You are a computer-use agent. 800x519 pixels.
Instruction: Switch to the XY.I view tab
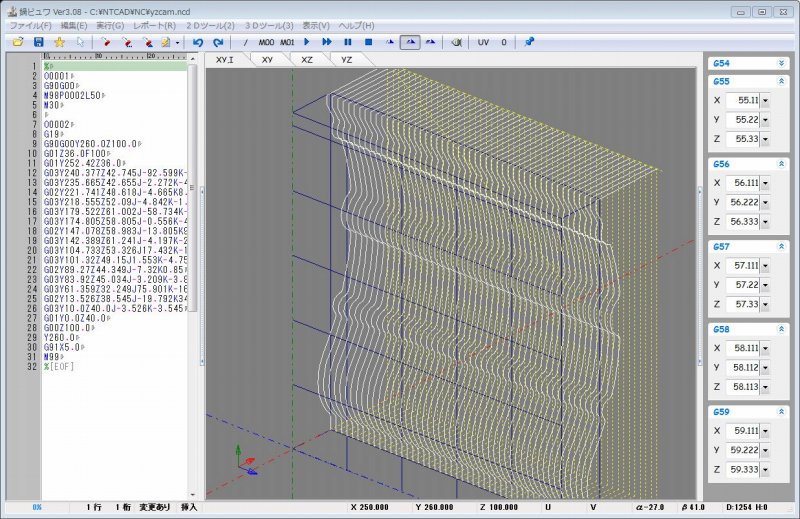point(224,60)
